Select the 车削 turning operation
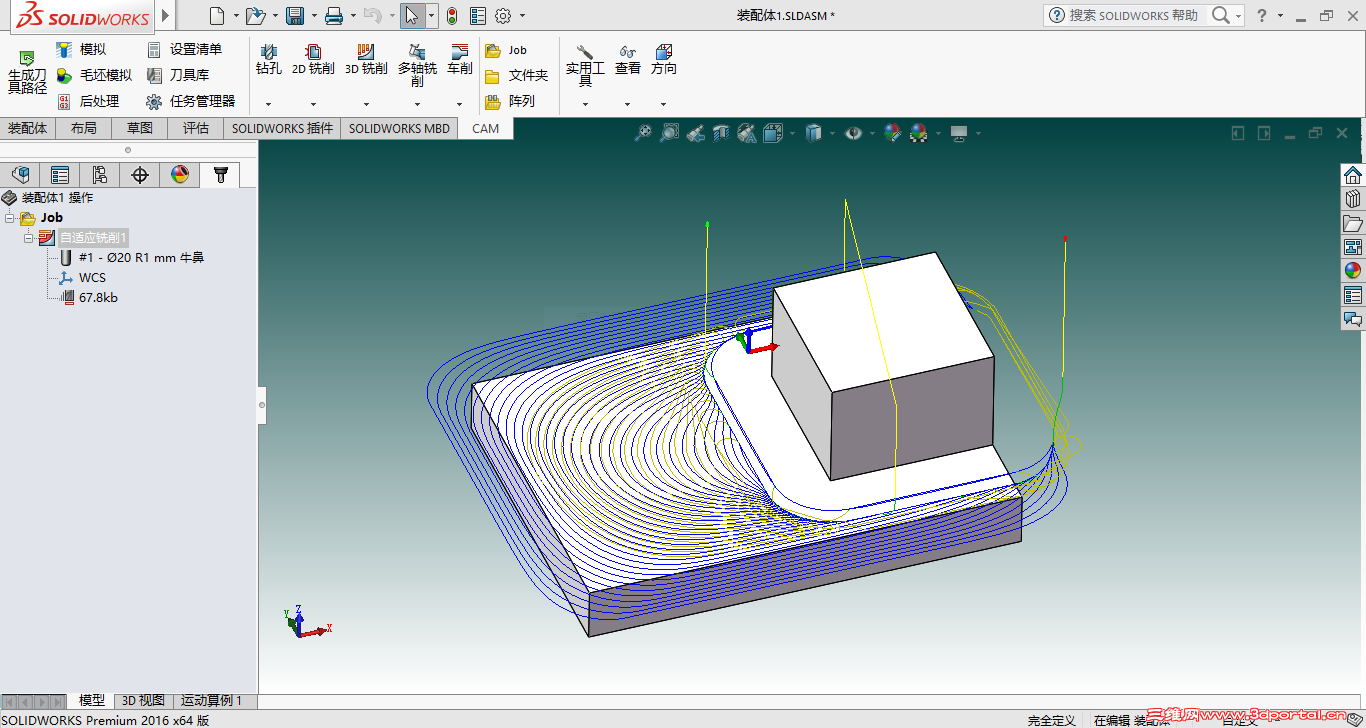This screenshot has height=728, width=1366. tap(460, 60)
